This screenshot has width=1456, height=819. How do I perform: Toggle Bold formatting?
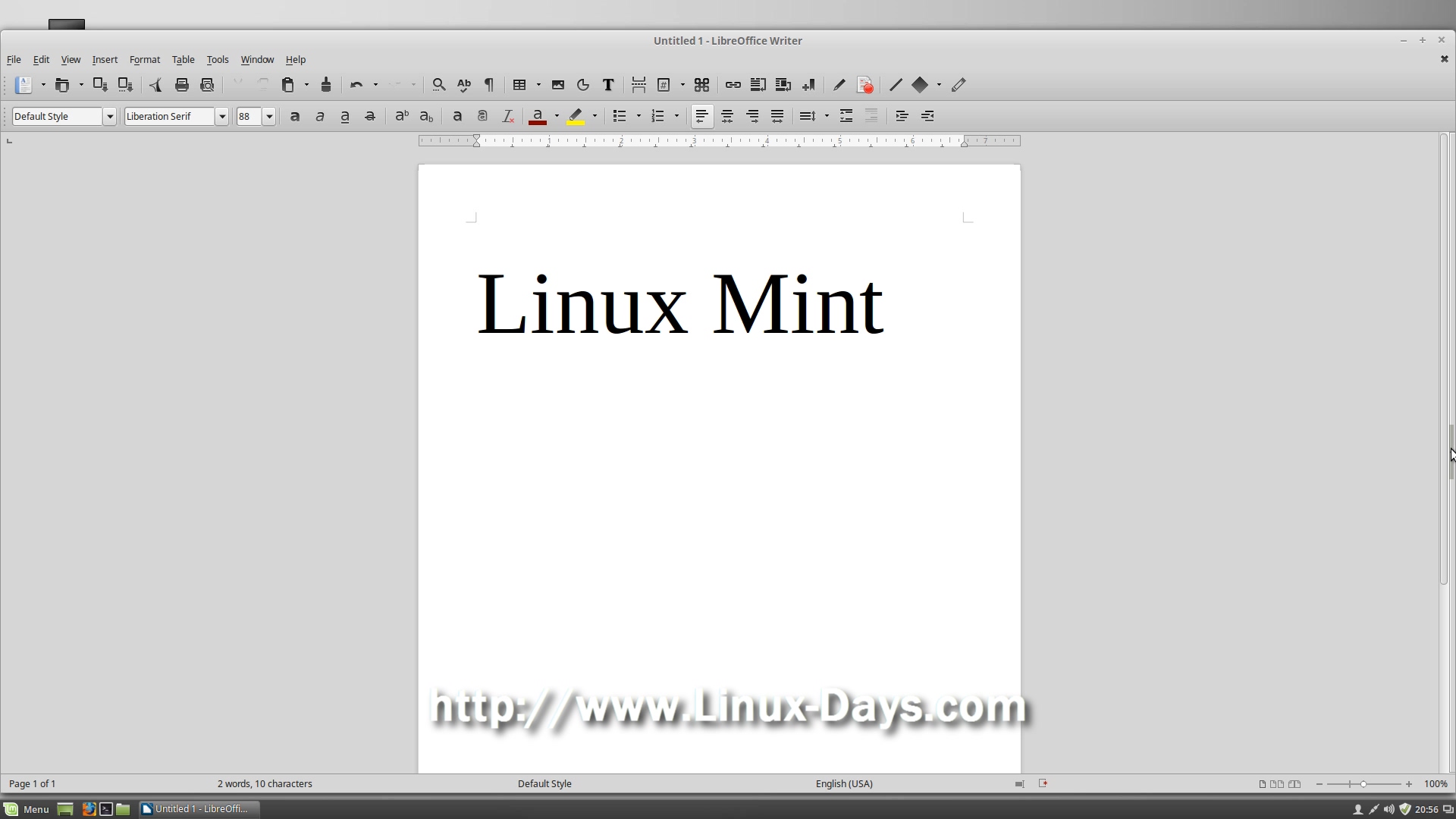click(x=295, y=116)
